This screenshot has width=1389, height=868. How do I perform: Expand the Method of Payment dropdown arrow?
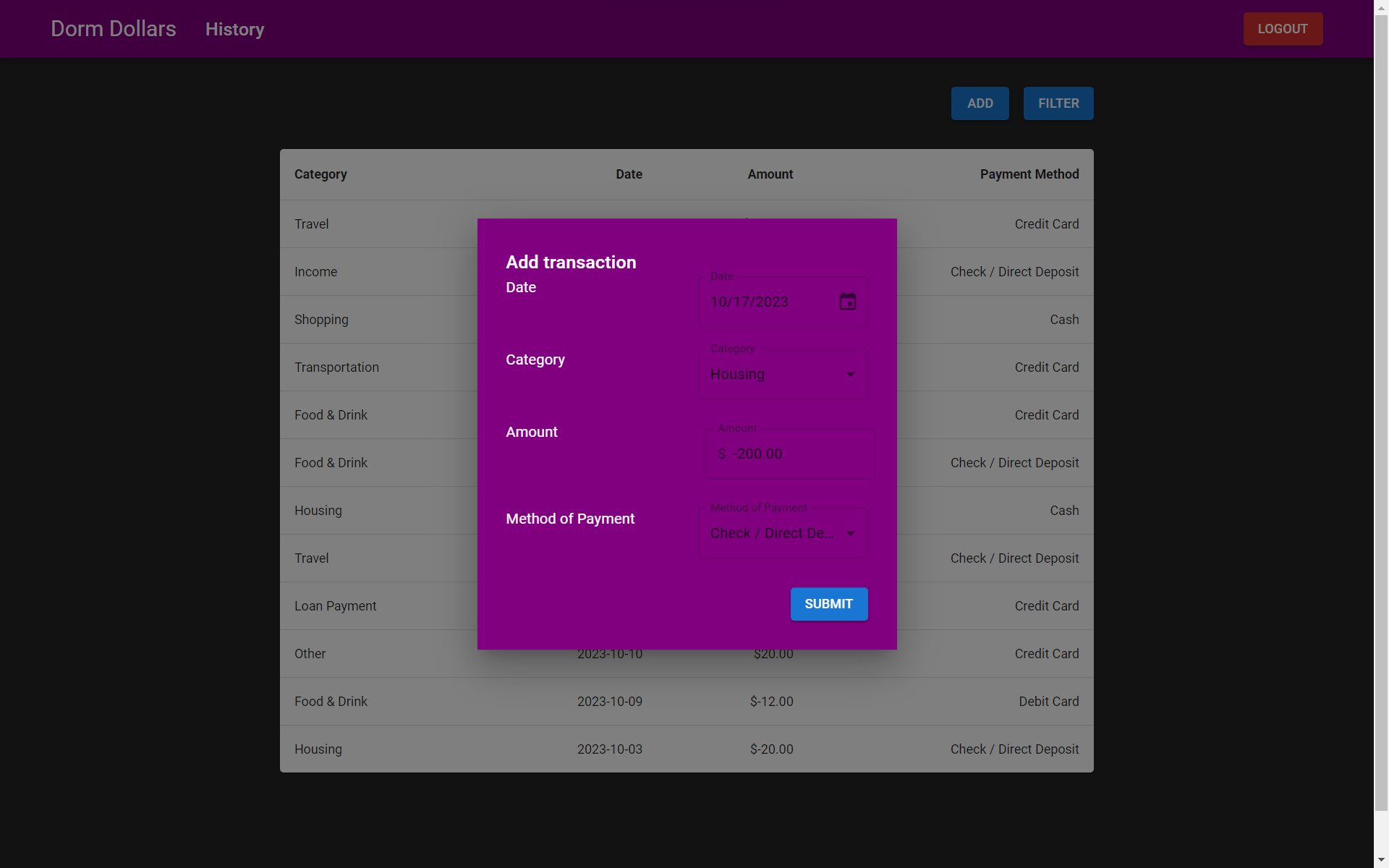850,534
